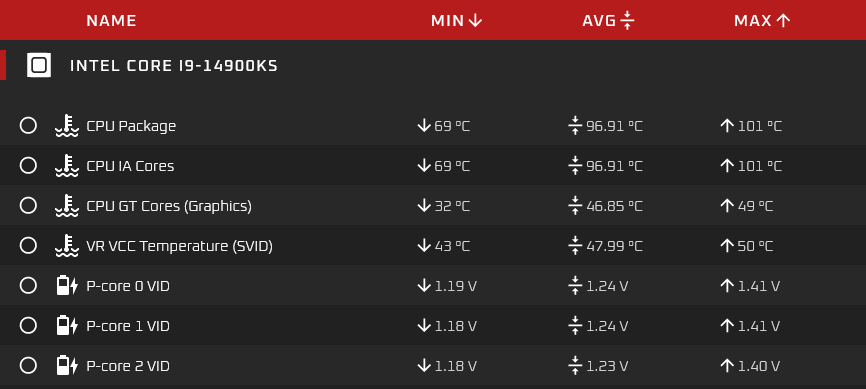Click the NAME column header
Screen dimensions: 866x389
pyautogui.click(x=112, y=21)
